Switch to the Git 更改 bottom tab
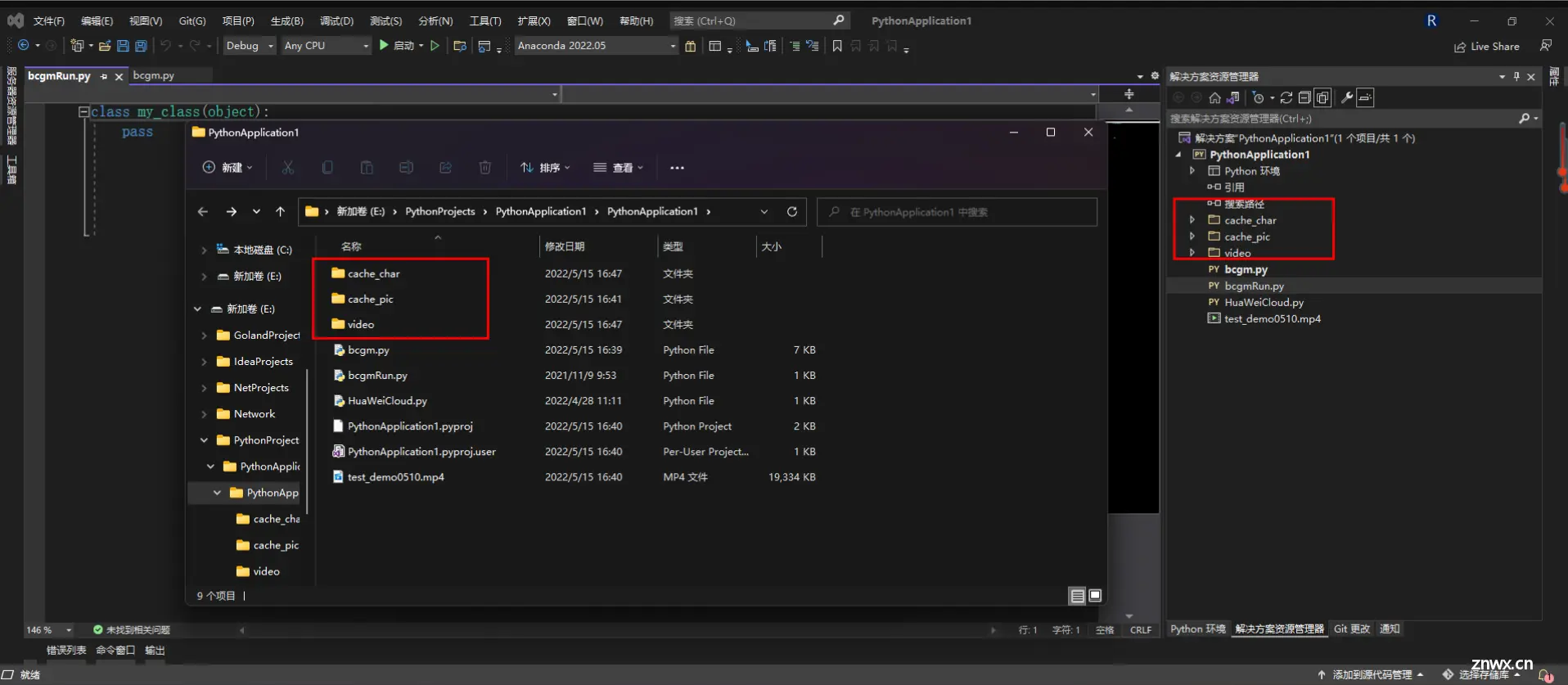The width and height of the screenshot is (1568, 685). click(x=1352, y=629)
